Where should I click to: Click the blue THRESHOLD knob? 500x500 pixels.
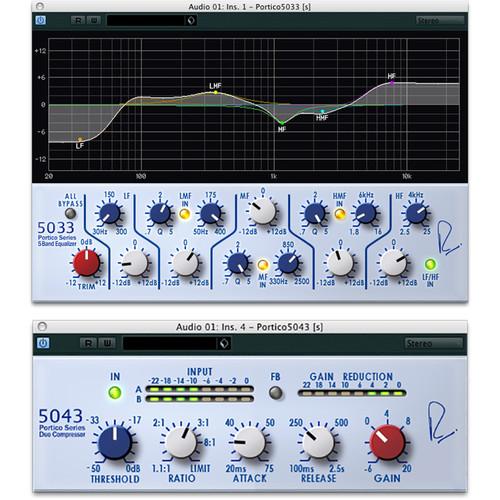click(115, 442)
